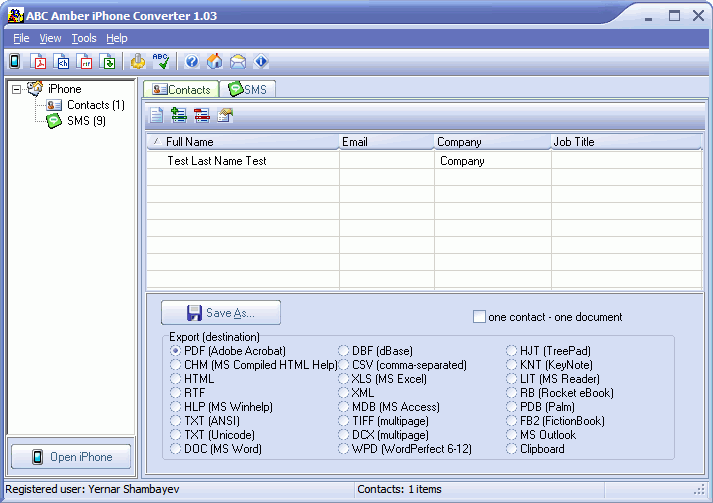713x503 pixels.
Task: Open options via the gear toolbar icon
Action: coord(138,61)
